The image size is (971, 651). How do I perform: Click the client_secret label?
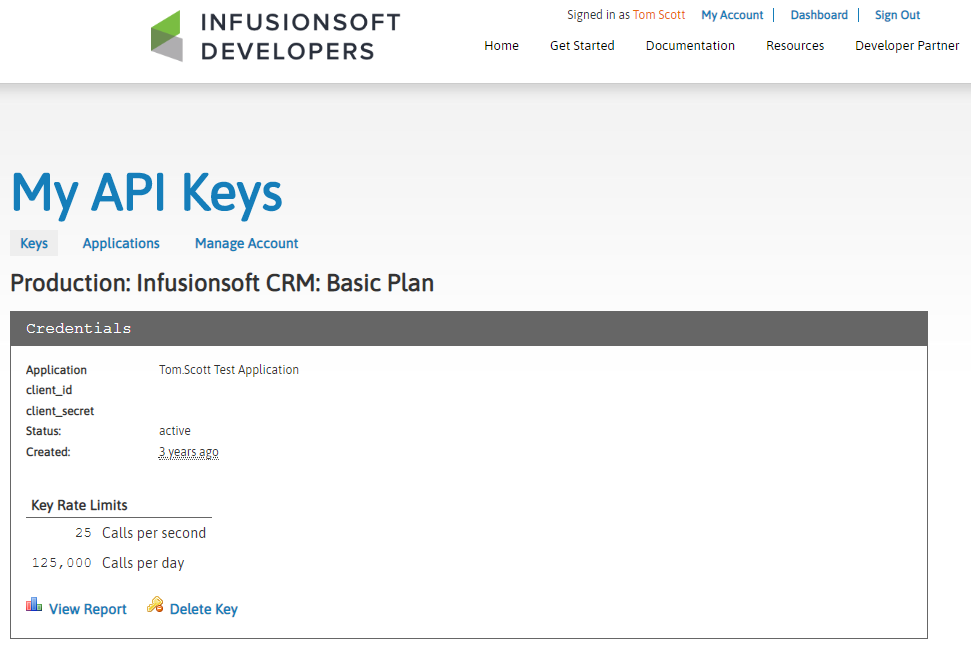pyautogui.click(x=60, y=411)
